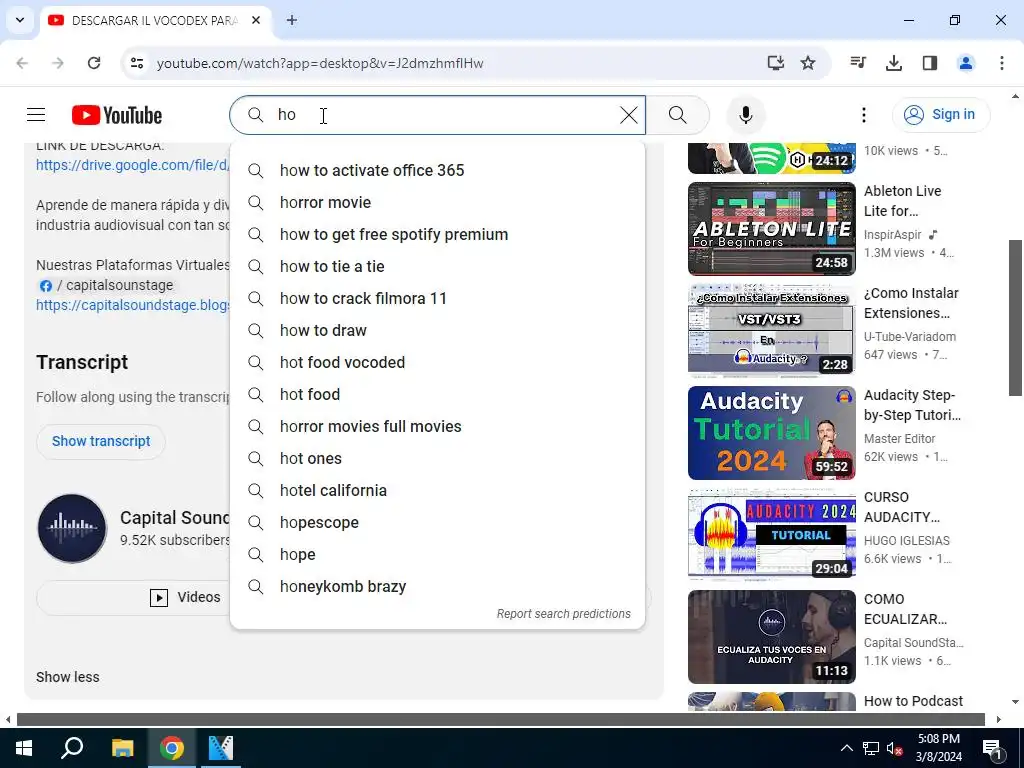
Task: Pick suggestion "horror movies full movies"
Action: point(438,426)
